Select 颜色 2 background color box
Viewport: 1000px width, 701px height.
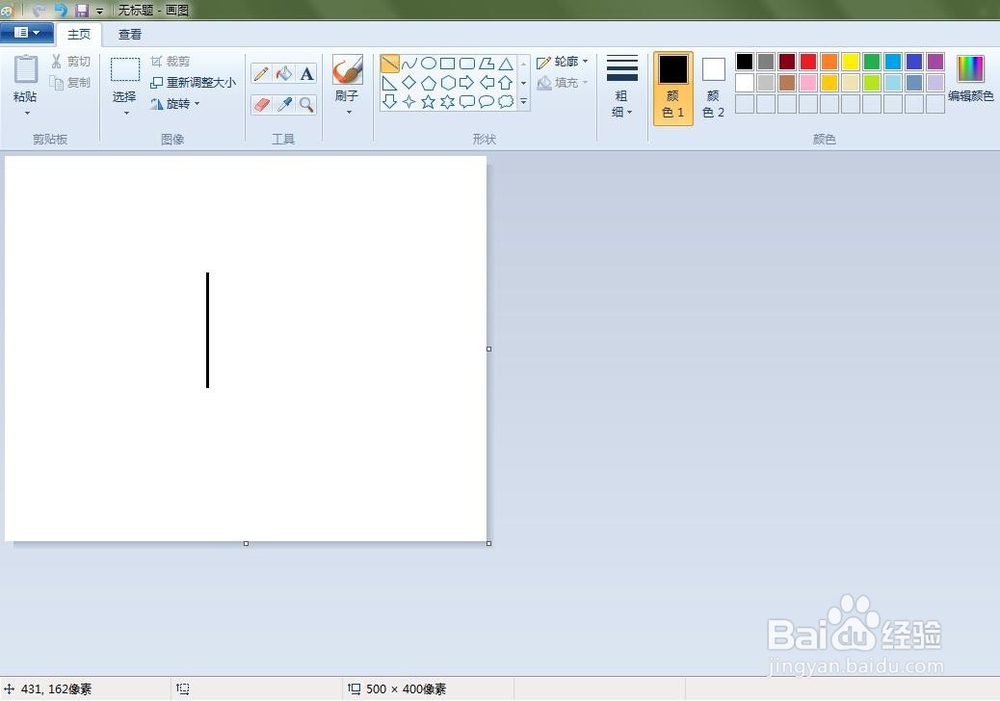[x=713, y=88]
